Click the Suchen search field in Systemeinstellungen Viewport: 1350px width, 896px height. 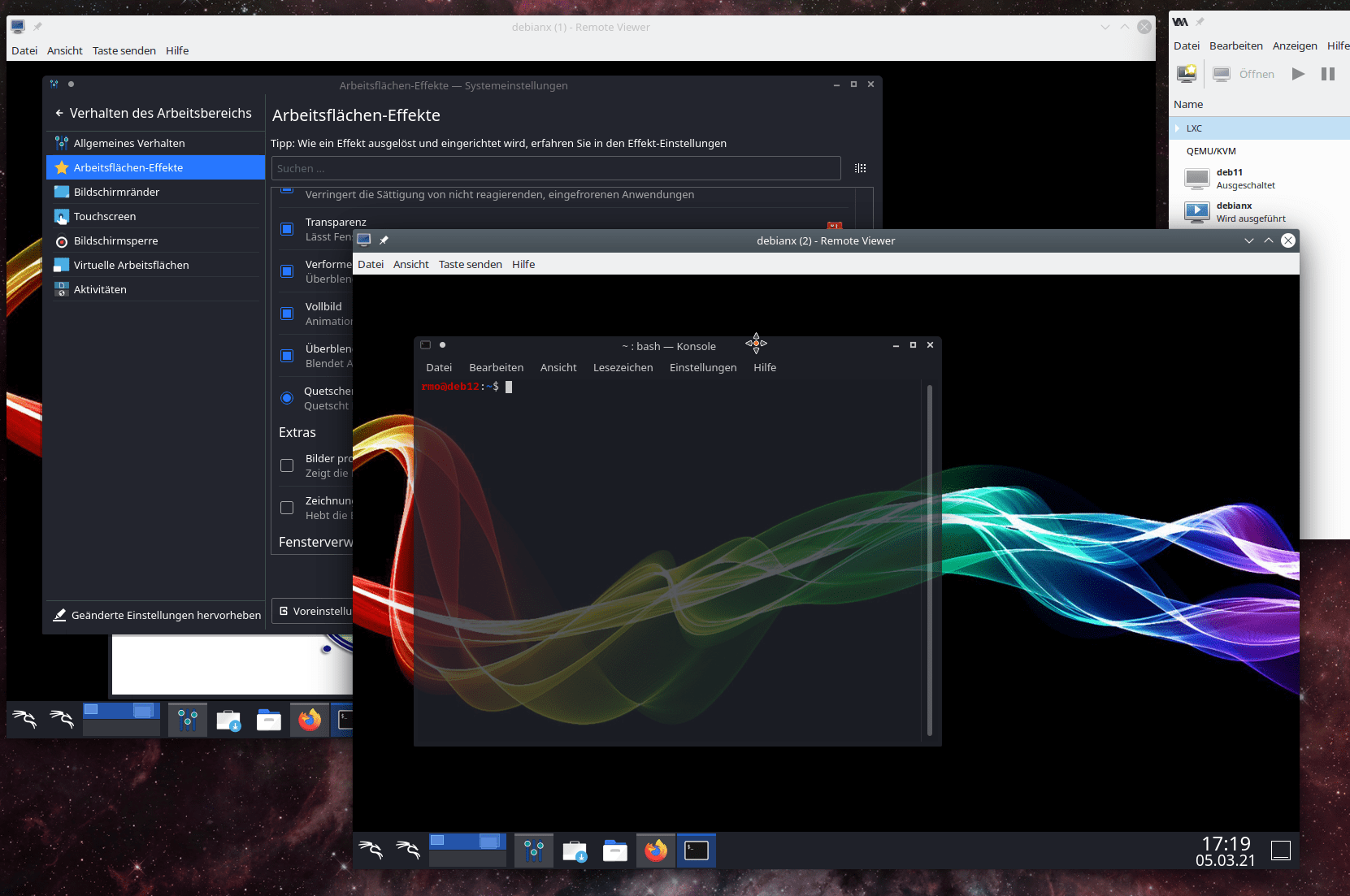point(556,168)
